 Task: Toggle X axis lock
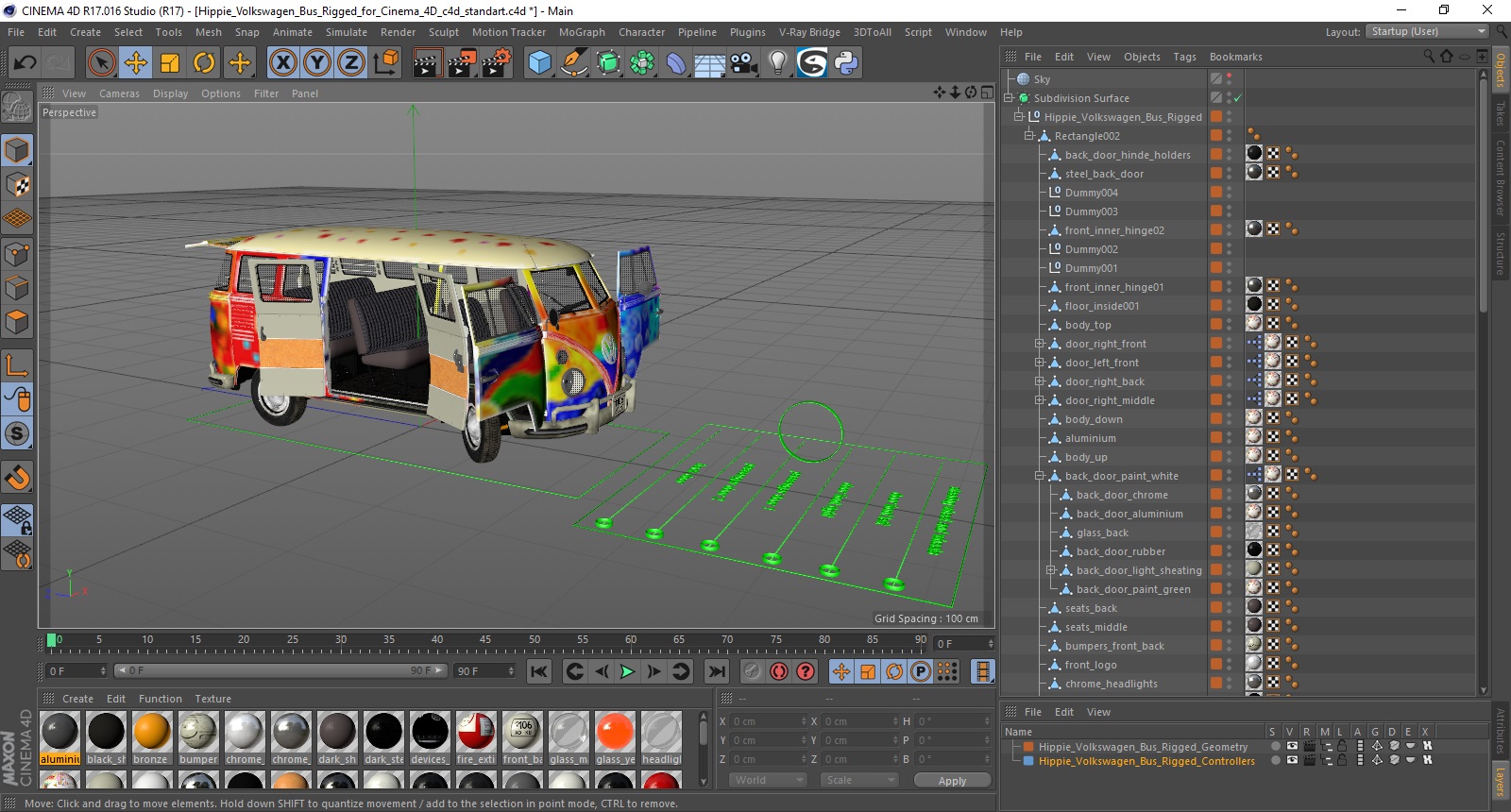point(282,63)
